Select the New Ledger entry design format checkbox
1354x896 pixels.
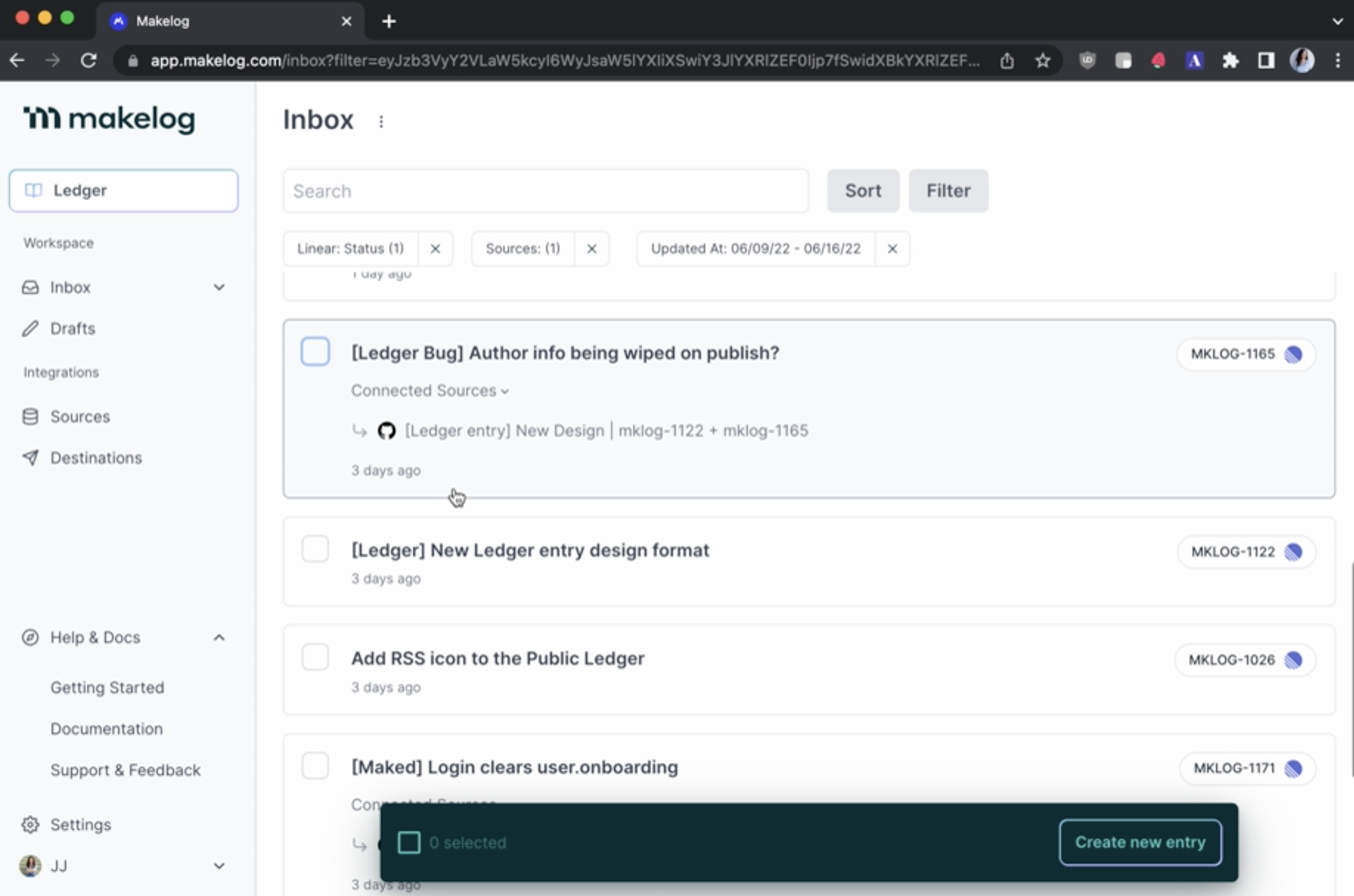[315, 549]
